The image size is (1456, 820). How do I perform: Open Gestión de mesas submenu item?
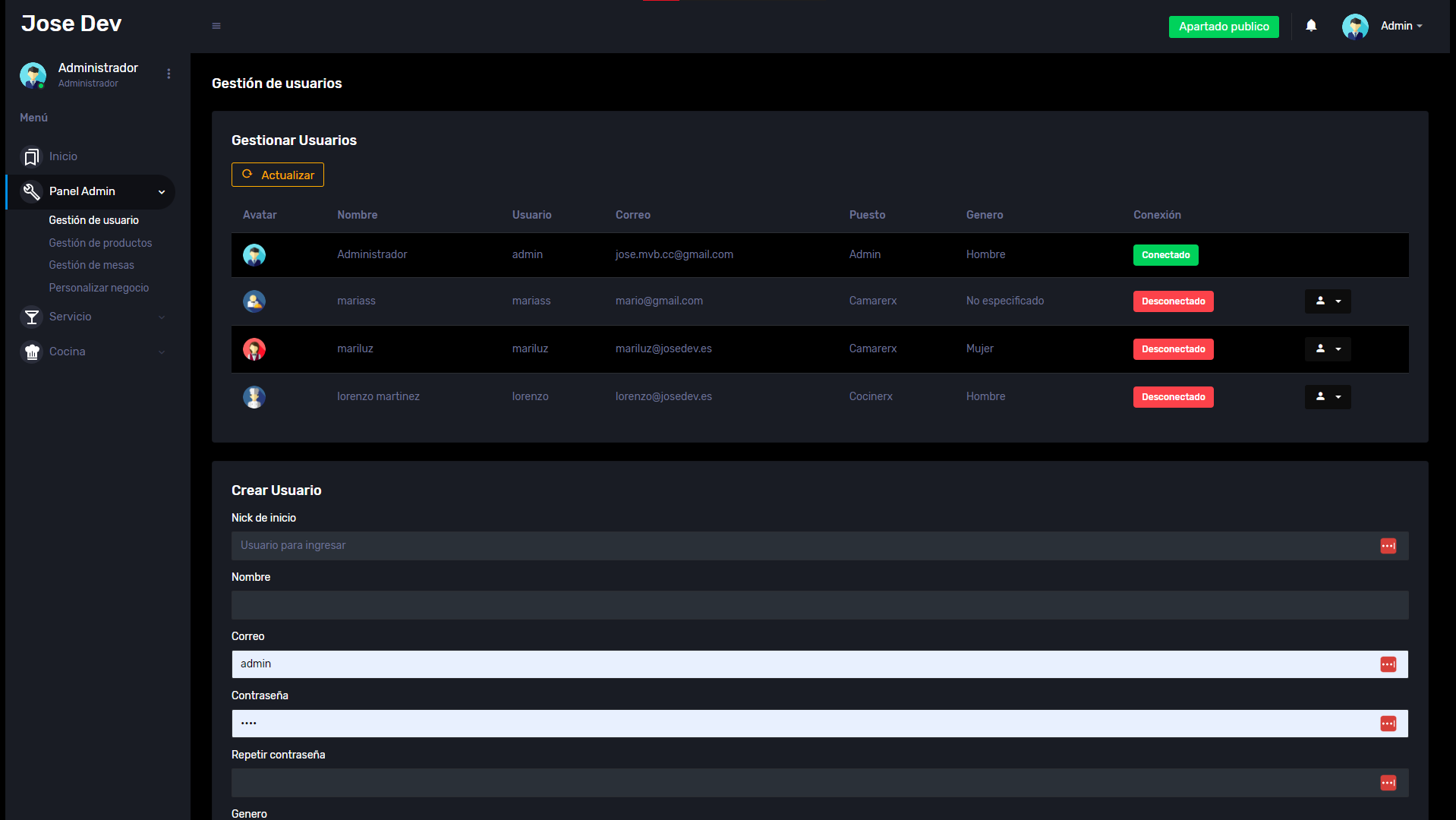pyautogui.click(x=91, y=265)
